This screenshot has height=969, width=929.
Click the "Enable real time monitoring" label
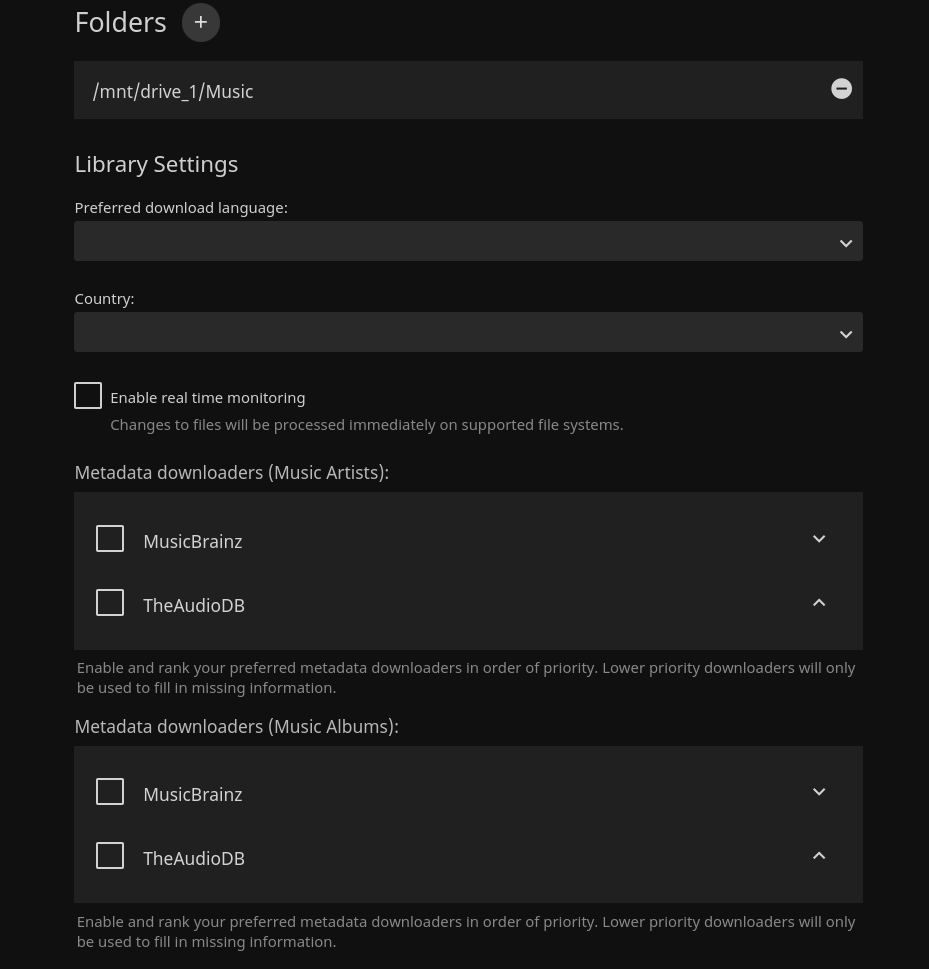click(x=207, y=397)
